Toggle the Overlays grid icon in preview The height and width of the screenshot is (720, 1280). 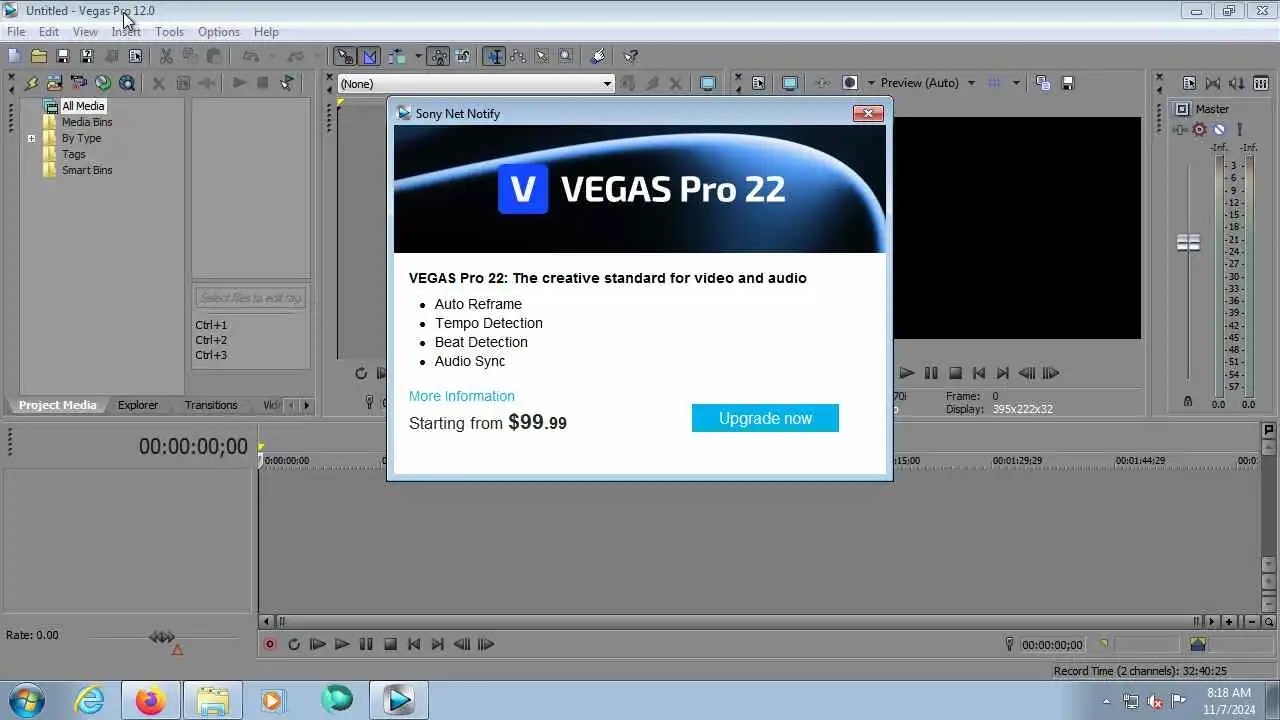[x=995, y=83]
